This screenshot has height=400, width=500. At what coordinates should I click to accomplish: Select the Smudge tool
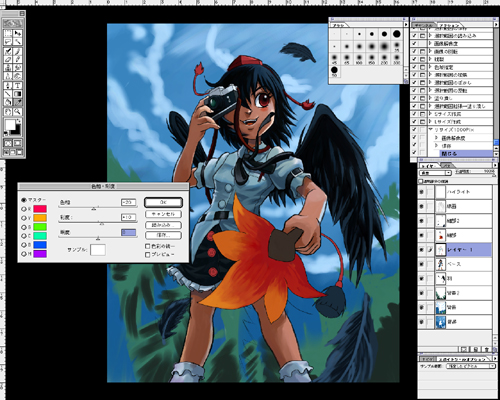tap(18, 68)
